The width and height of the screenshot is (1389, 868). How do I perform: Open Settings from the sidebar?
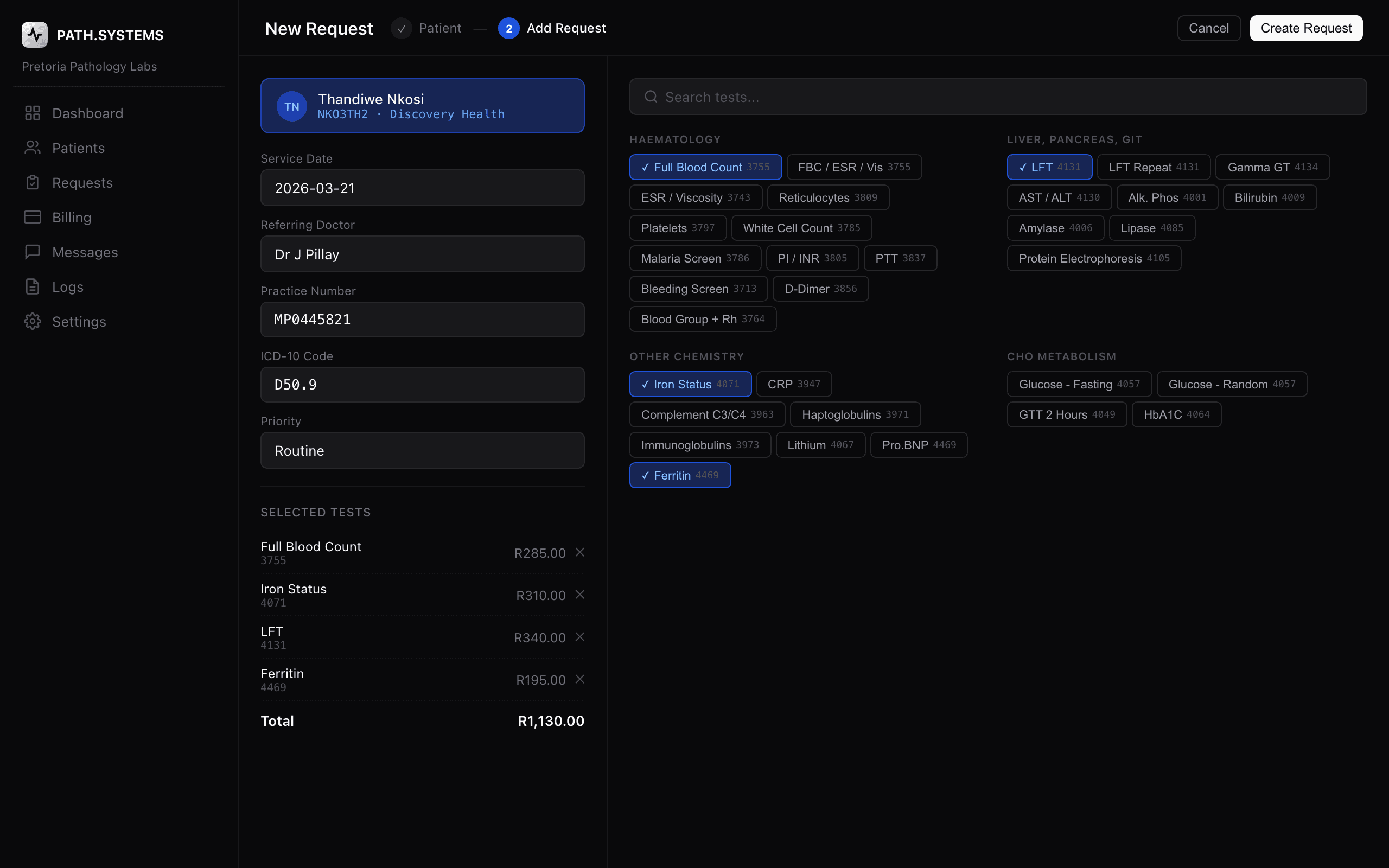79,321
